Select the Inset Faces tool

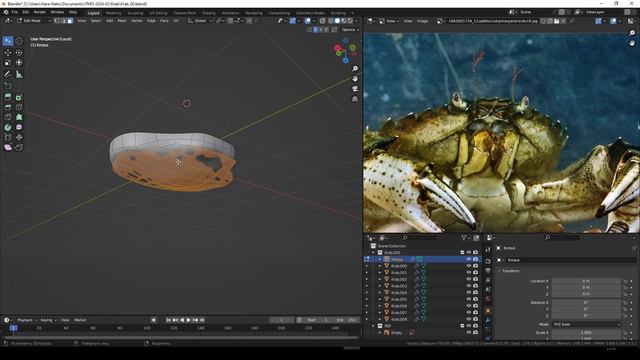pos(19,98)
